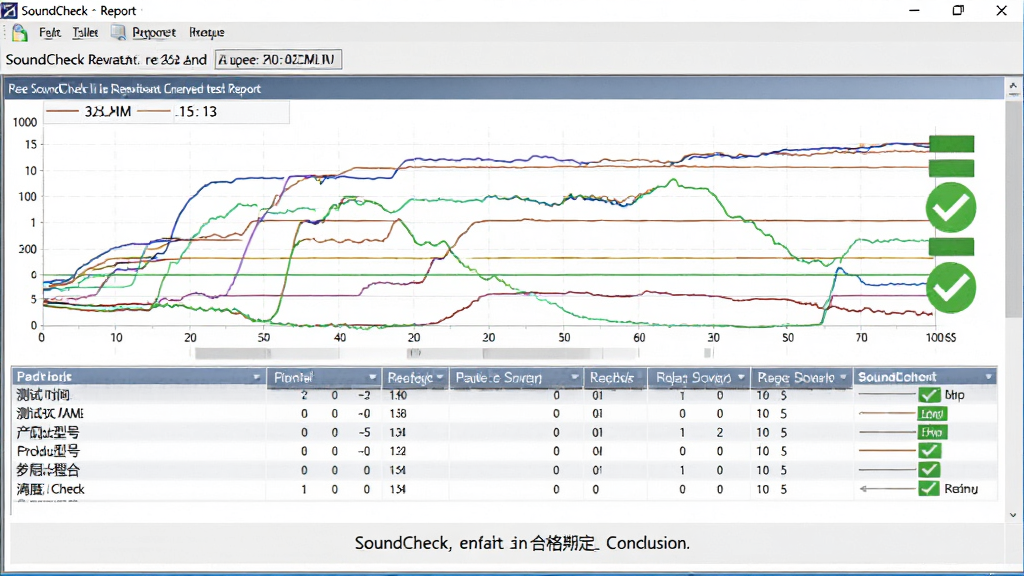
Task: Click the lower large green checkmark circle
Action: (951, 287)
